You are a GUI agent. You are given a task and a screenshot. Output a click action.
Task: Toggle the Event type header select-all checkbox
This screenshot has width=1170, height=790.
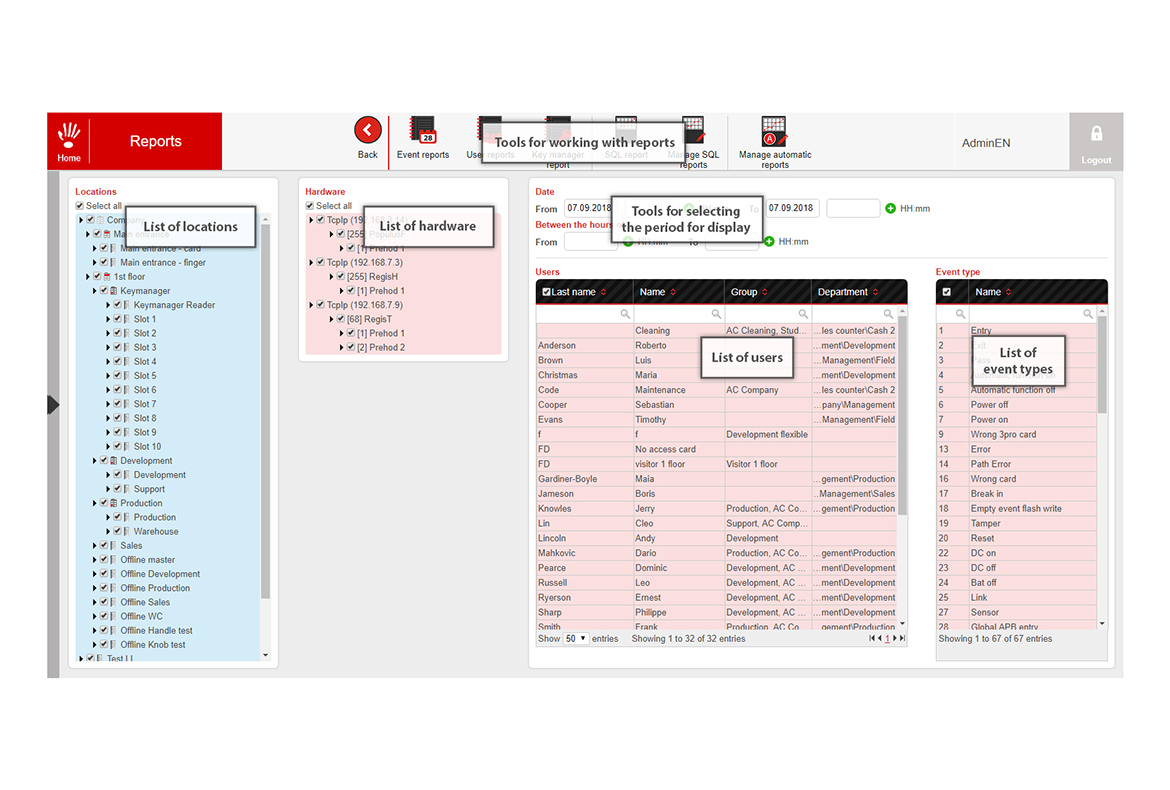point(946,292)
